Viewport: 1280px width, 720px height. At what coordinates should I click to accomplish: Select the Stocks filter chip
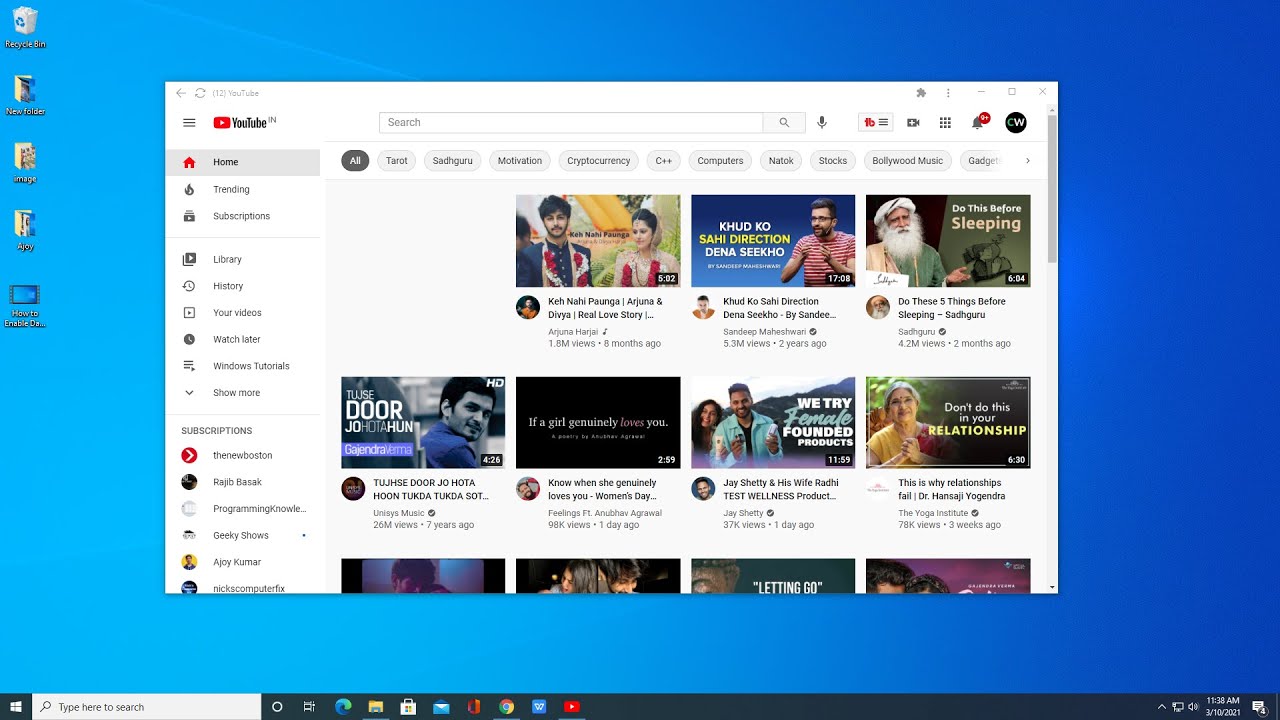click(x=833, y=161)
